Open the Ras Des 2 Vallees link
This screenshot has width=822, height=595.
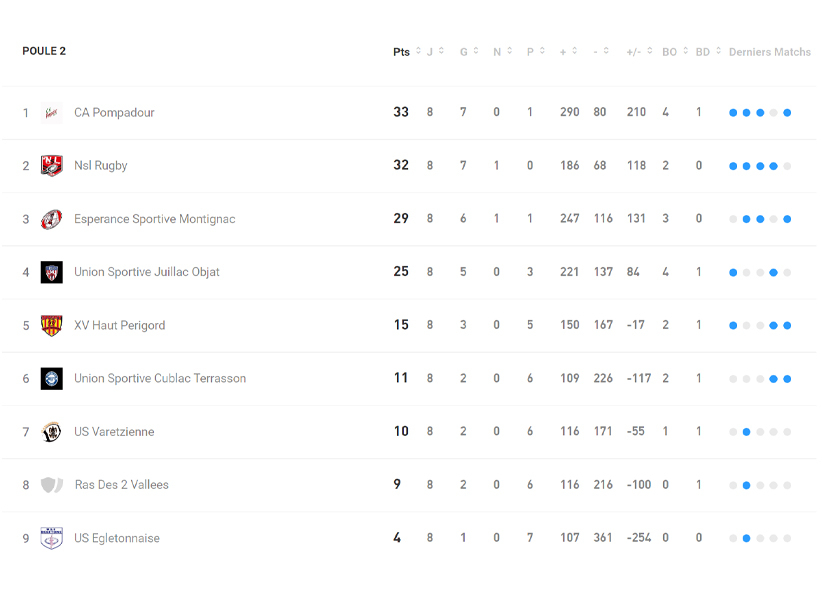pos(121,485)
